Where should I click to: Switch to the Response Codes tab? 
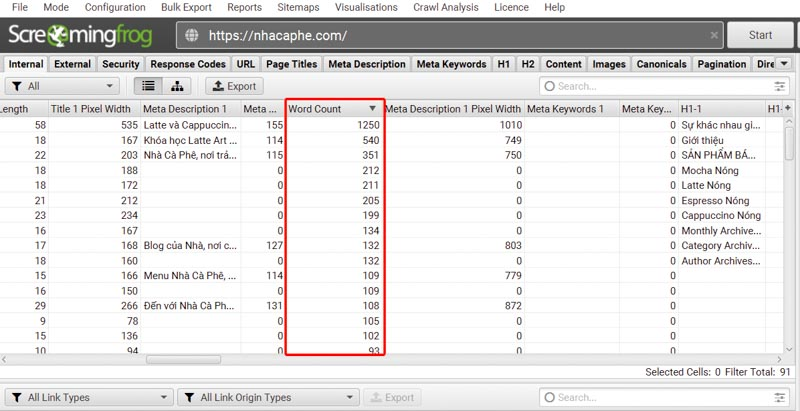coord(189,64)
